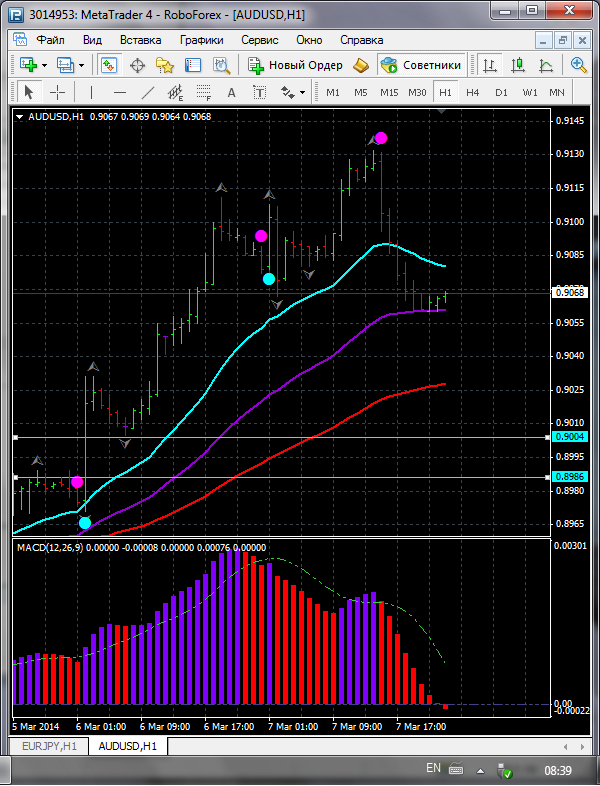This screenshot has height=786, width=600.
Task: Switch chart to candlesticks mode
Action: [x=518, y=65]
